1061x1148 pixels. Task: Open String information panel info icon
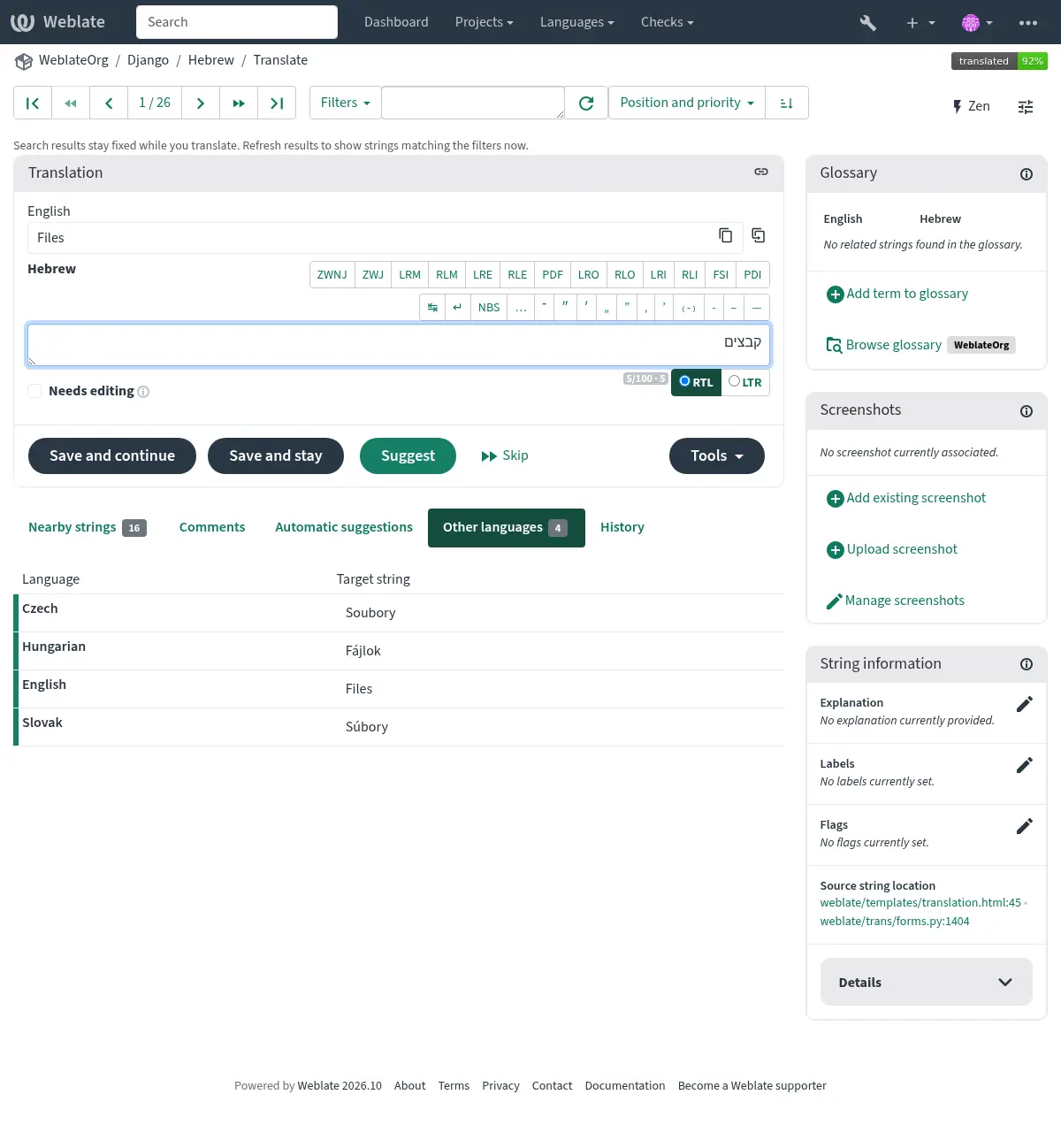[1027, 664]
